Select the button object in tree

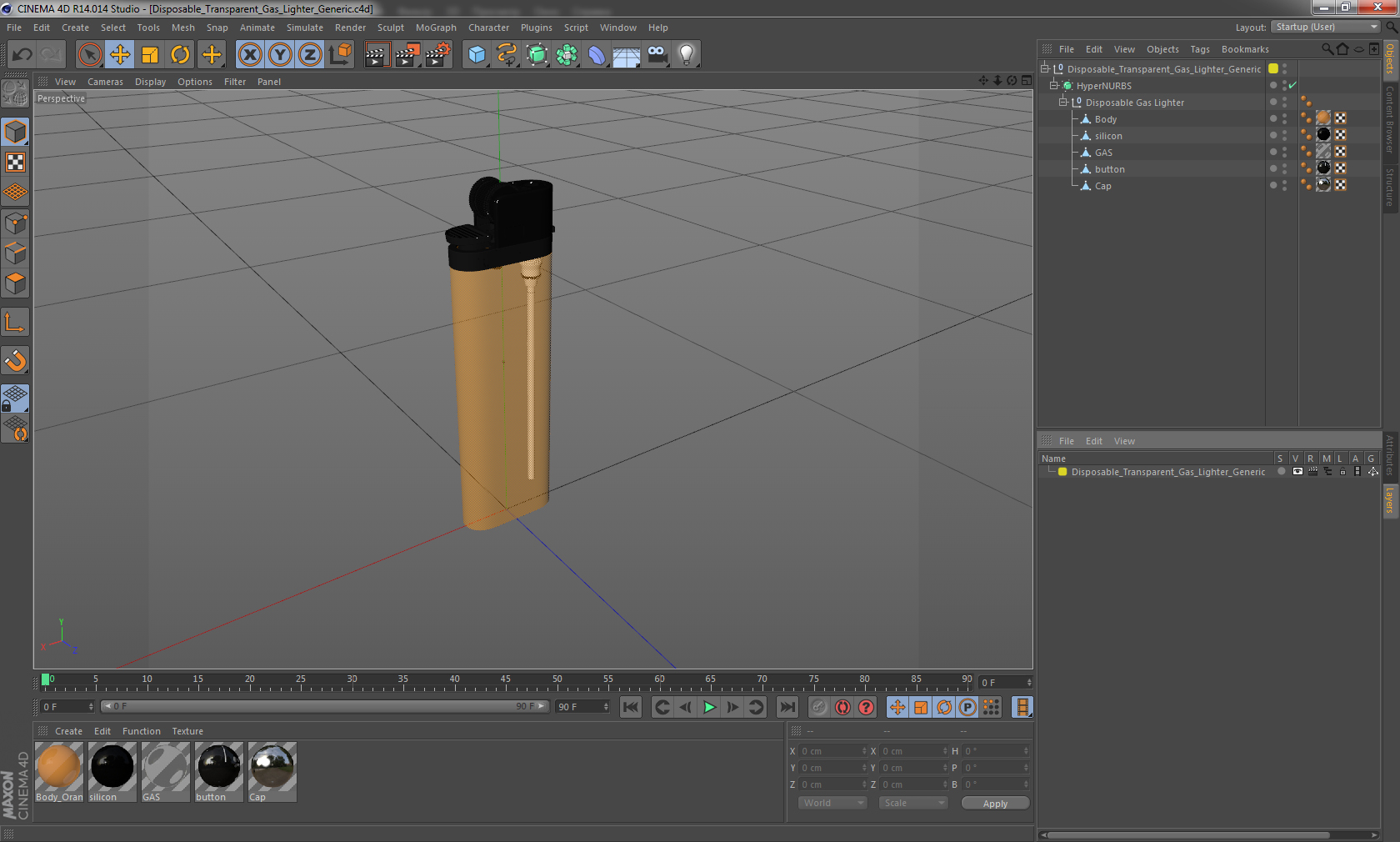pyautogui.click(x=1109, y=169)
